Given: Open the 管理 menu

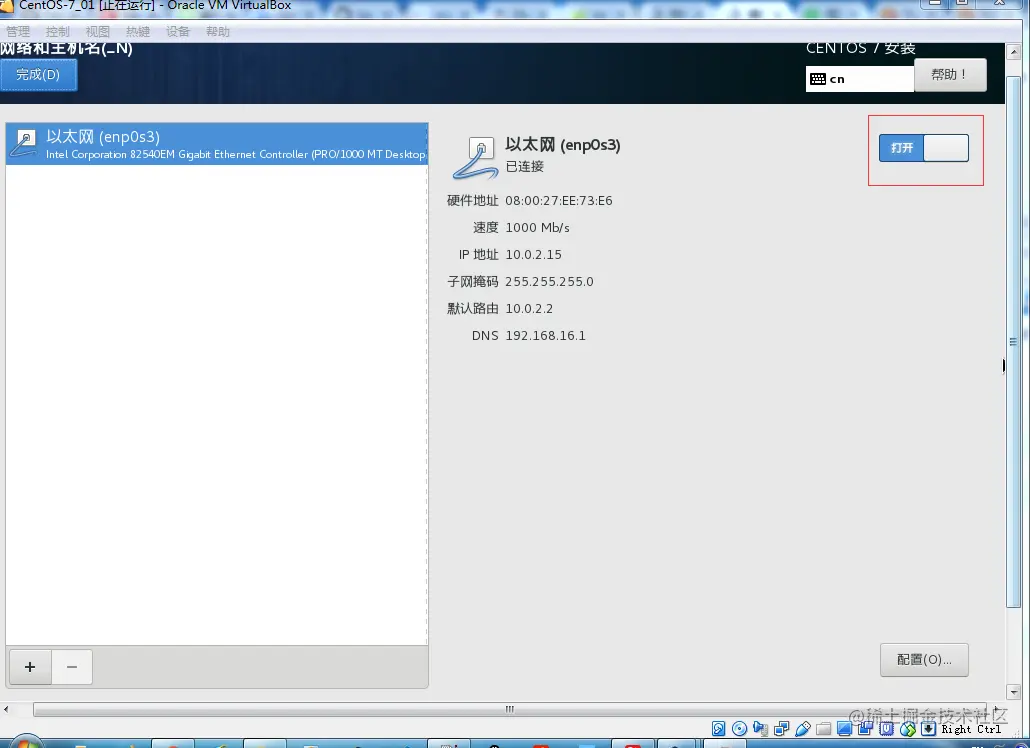Looking at the screenshot, I should 18,32.
